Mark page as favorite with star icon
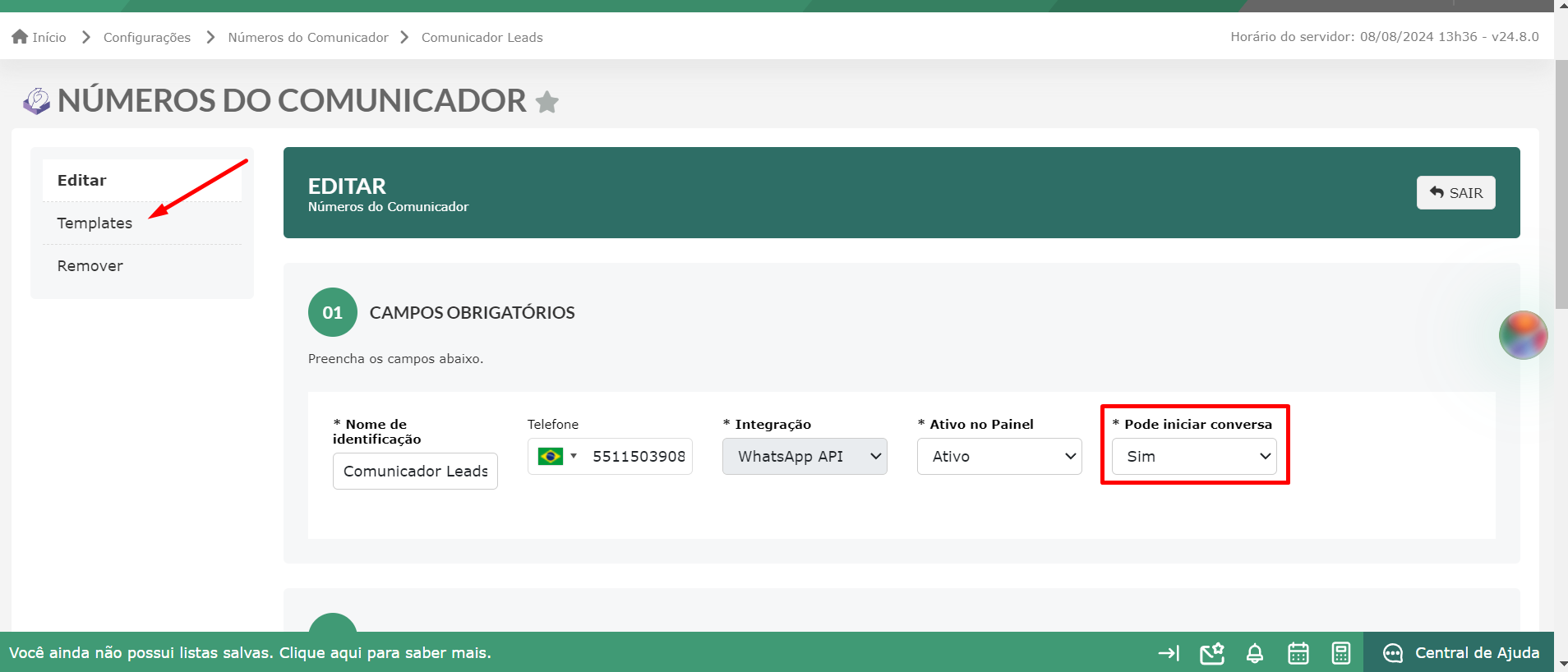The image size is (1568, 672). click(546, 102)
